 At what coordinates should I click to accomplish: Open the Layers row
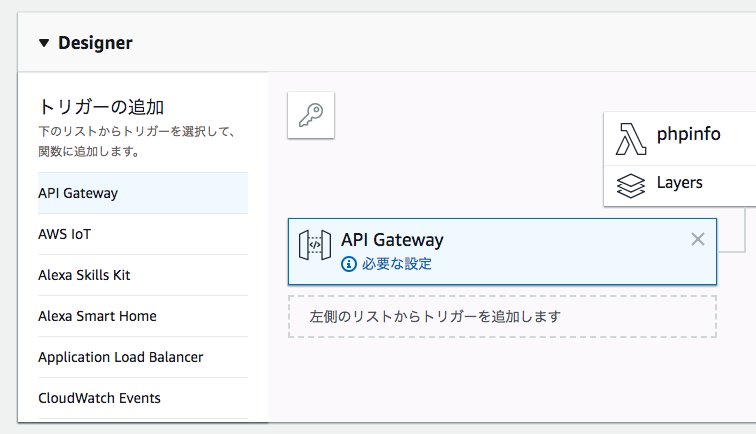pyautogui.click(x=680, y=186)
